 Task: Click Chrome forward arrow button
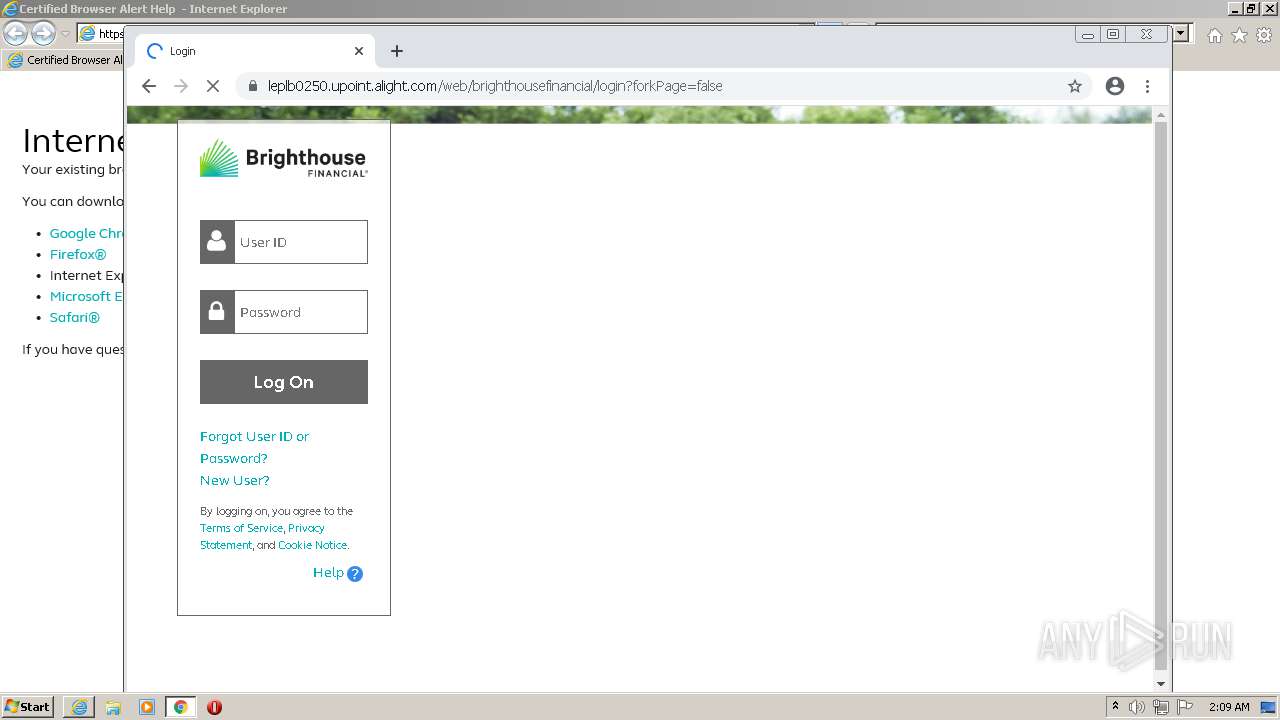[x=181, y=86]
